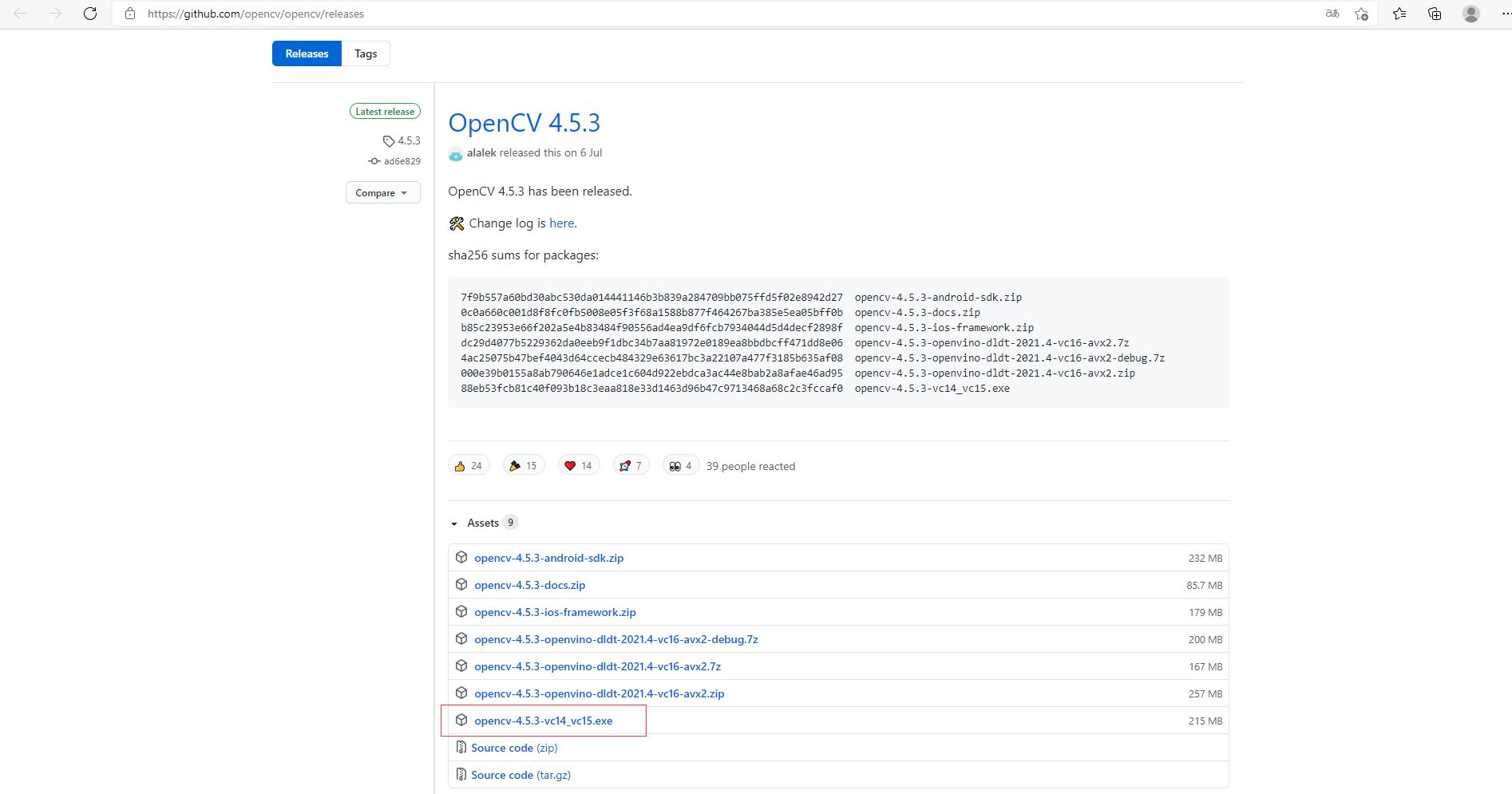1512x794 pixels.
Task: Click 'sha256 sums for packages:' text
Action: tap(523, 255)
